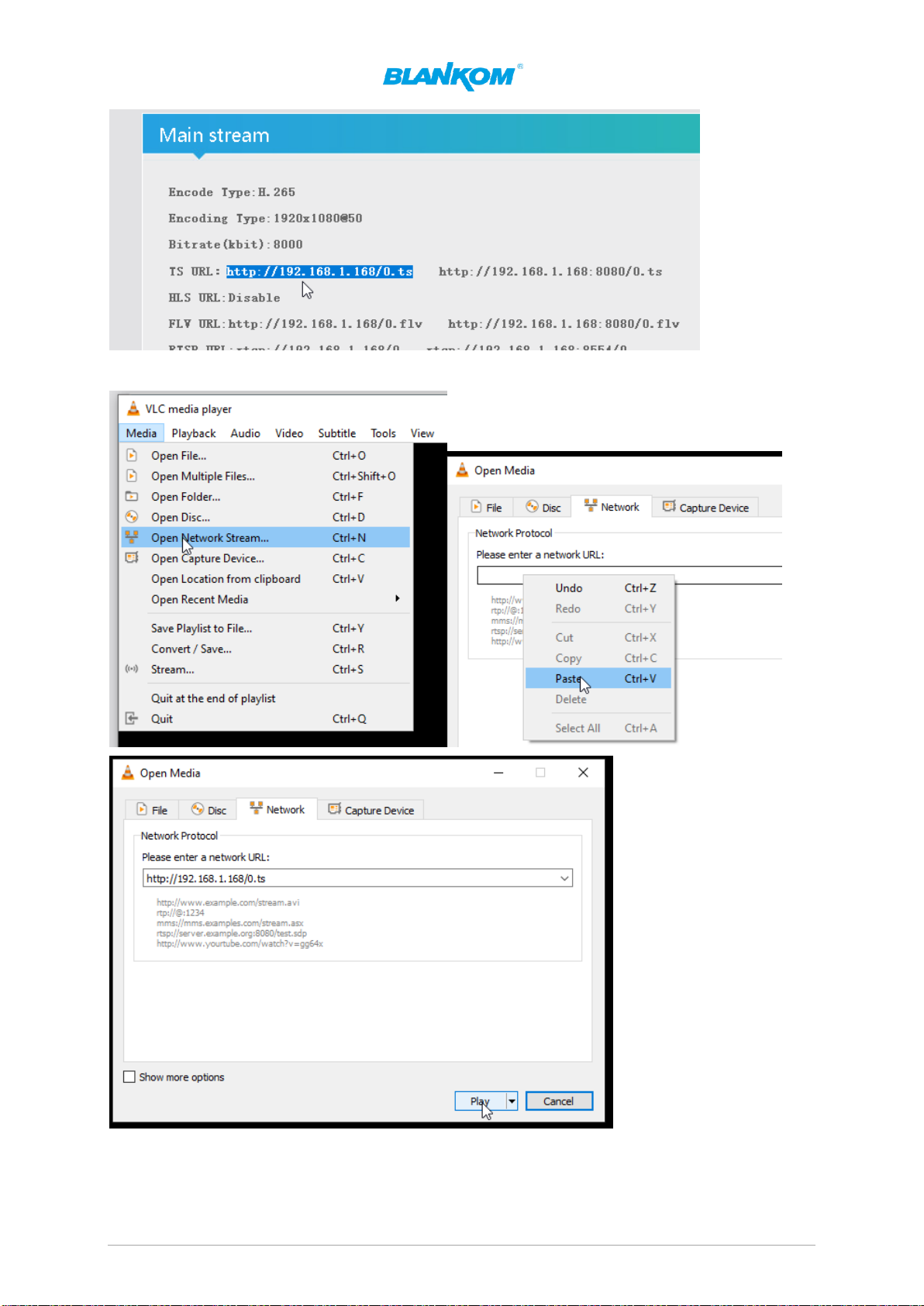This screenshot has width=924, height=1306.
Task: Open the Subtitle menu
Action: [337, 433]
